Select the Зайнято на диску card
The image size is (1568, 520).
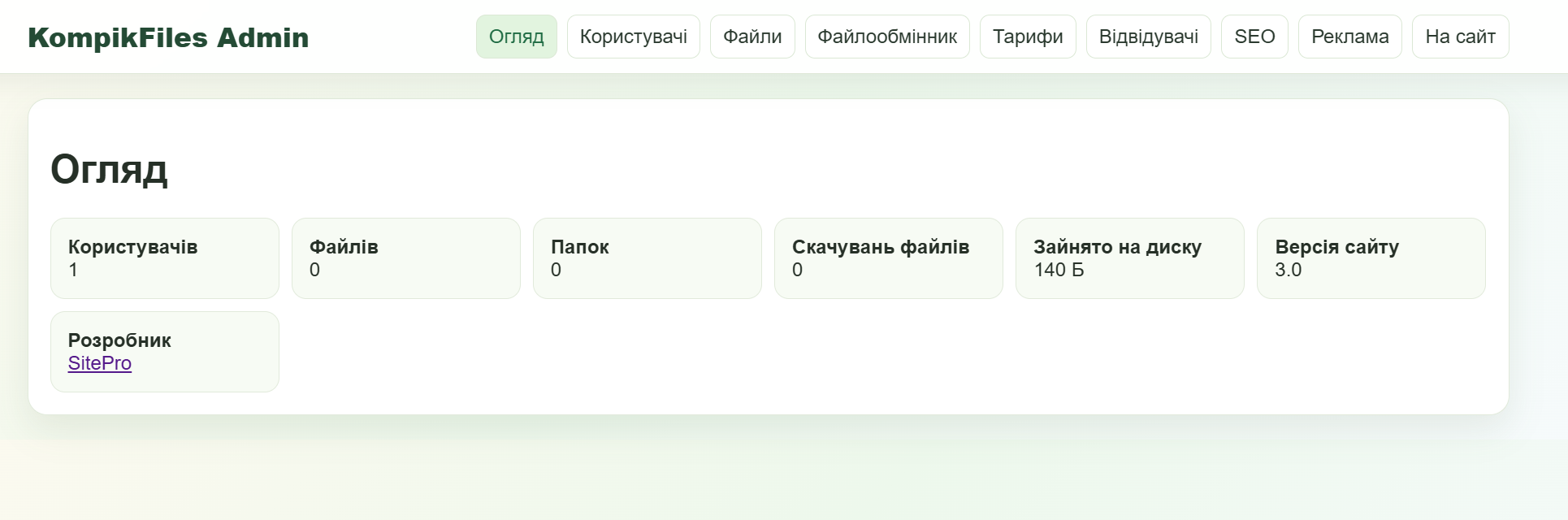(1130, 258)
